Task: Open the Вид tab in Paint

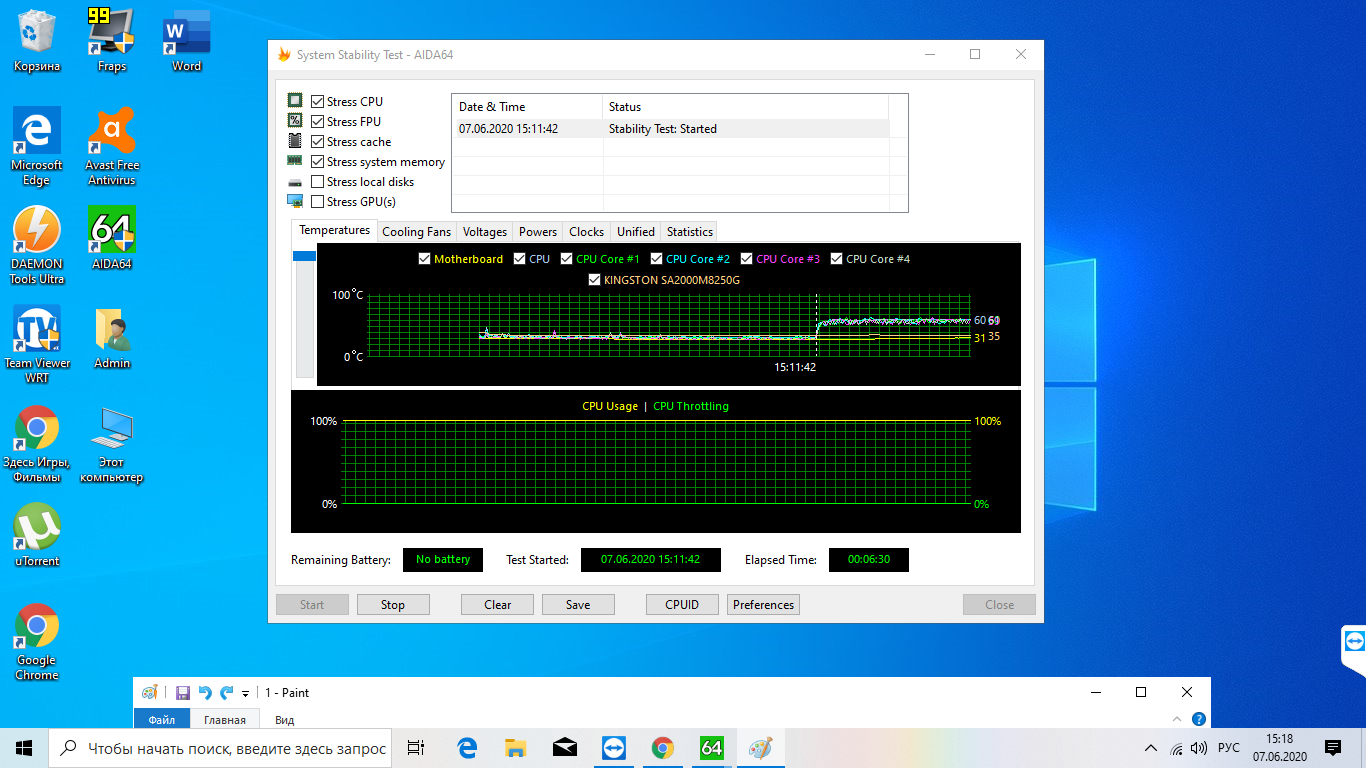Action: pyautogui.click(x=285, y=720)
